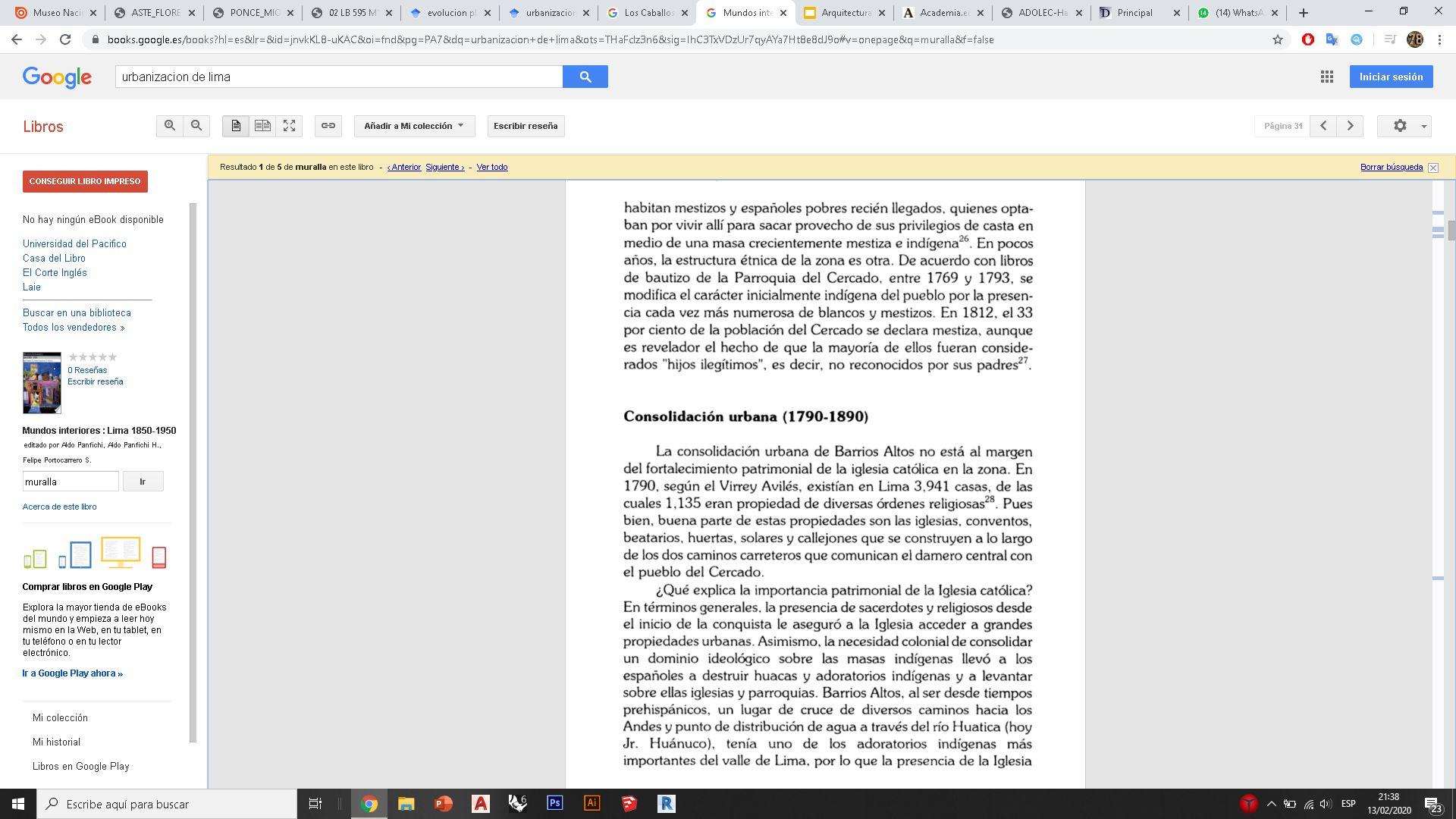Open PowerPoint from the taskbar

(x=444, y=804)
